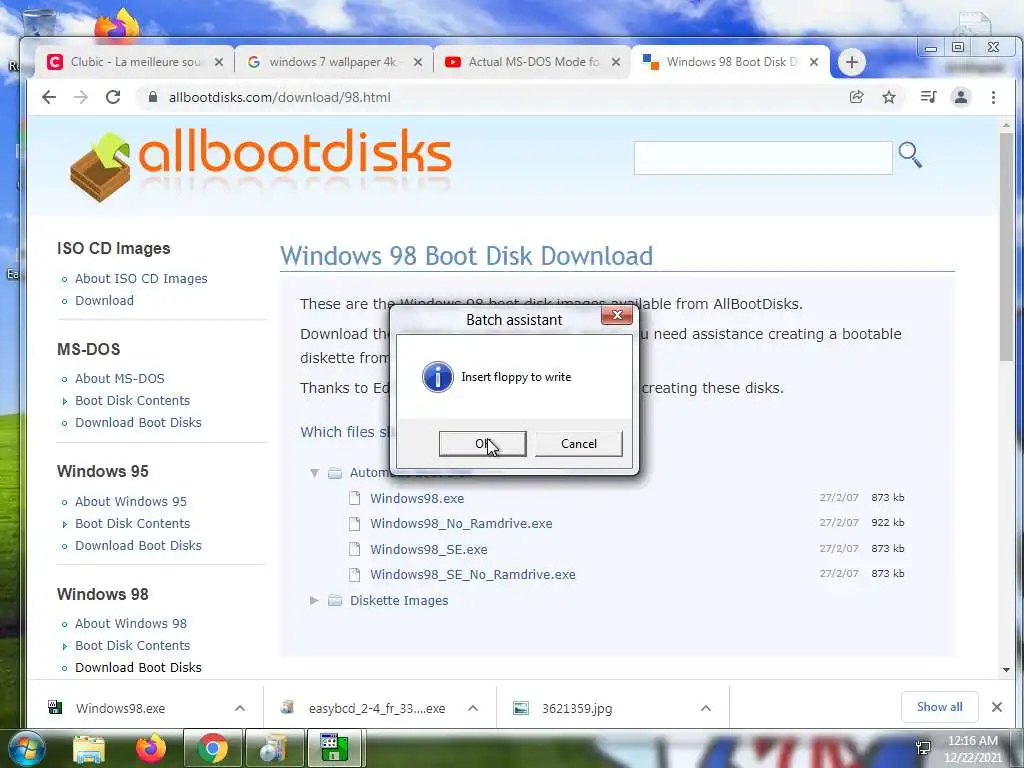1024x768 pixels.
Task: Download the Windows98.exe file in list
Action: (417, 498)
